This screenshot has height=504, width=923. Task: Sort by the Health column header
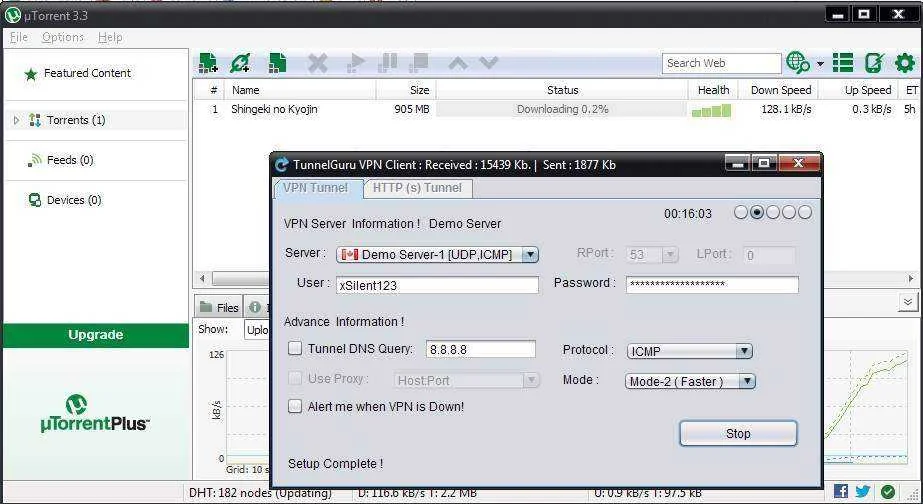(713, 90)
